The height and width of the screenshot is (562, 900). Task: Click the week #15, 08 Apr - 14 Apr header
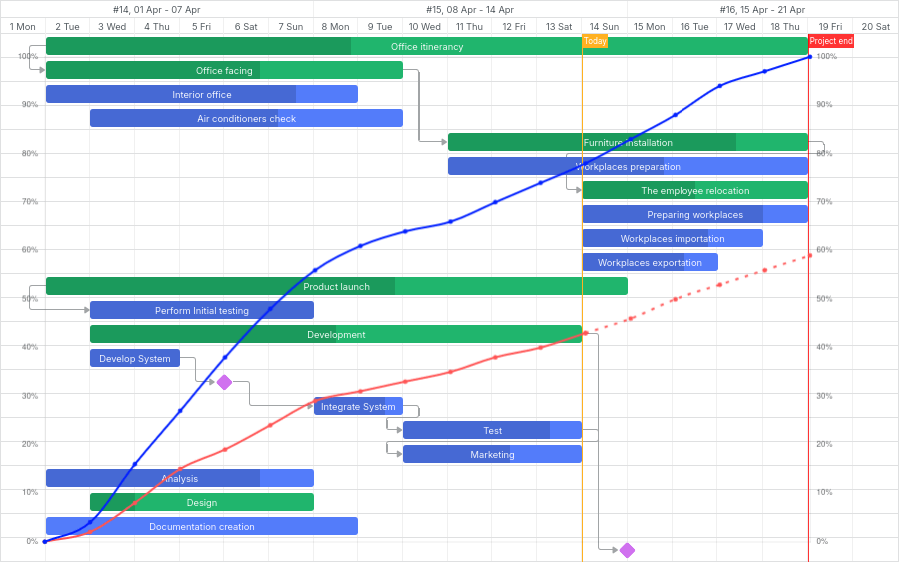pyautogui.click(x=470, y=9)
